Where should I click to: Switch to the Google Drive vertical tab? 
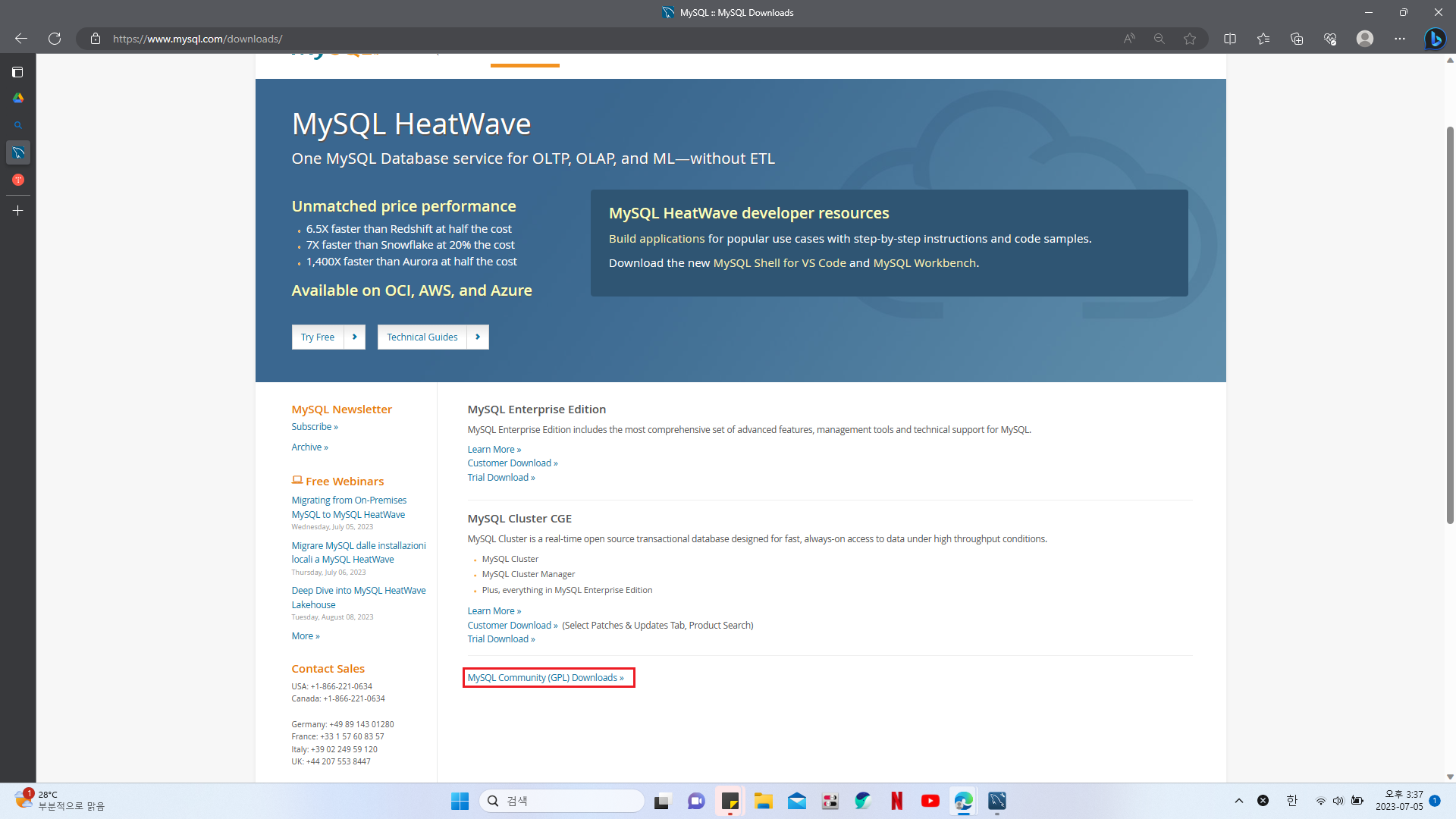point(18,98)
